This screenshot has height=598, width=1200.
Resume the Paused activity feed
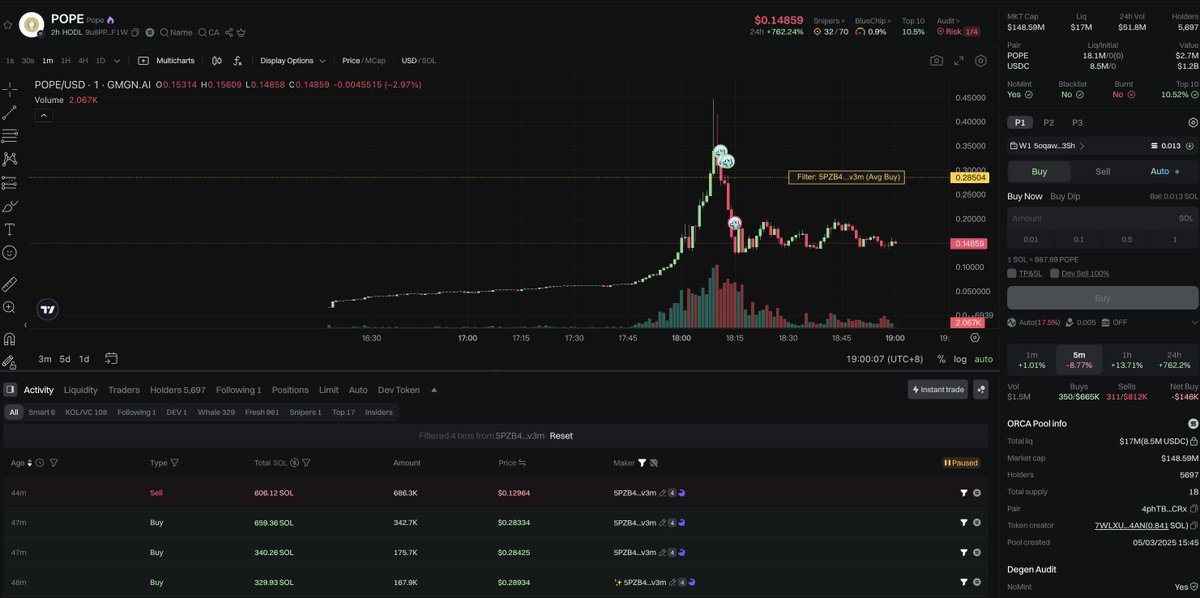pyautogui.click(x=960, y=463)
